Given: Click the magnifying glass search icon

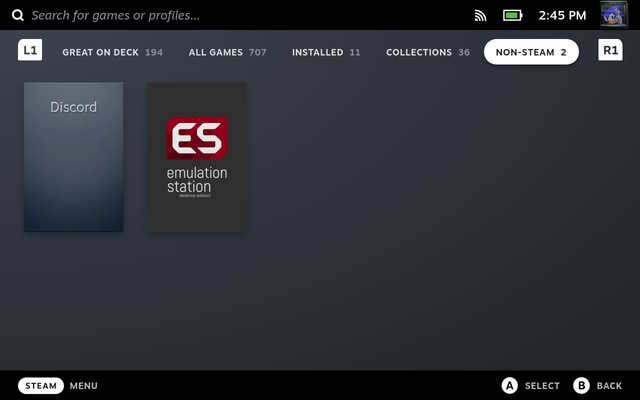Looking at the screenshot, I should (17, 16).
